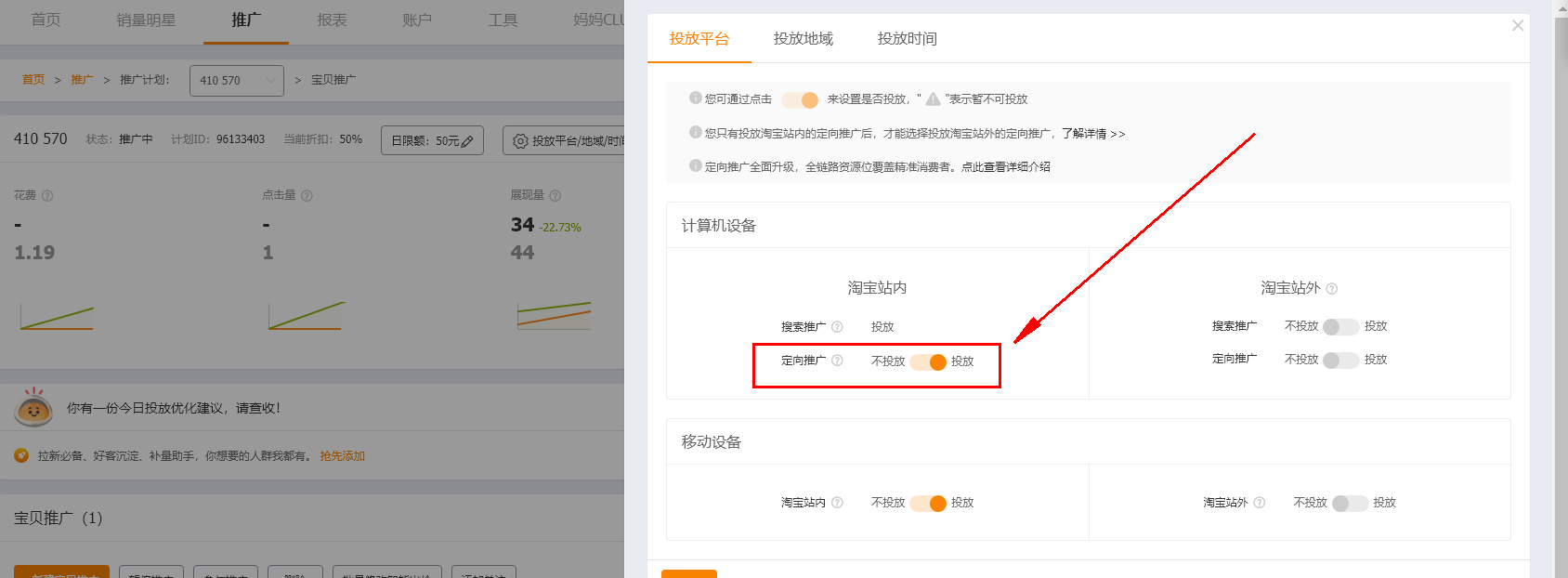Viewport: 1568px width, 578px height.
Task: Click the 展现量 trend chart thumbnail
Action: point(554,317)
